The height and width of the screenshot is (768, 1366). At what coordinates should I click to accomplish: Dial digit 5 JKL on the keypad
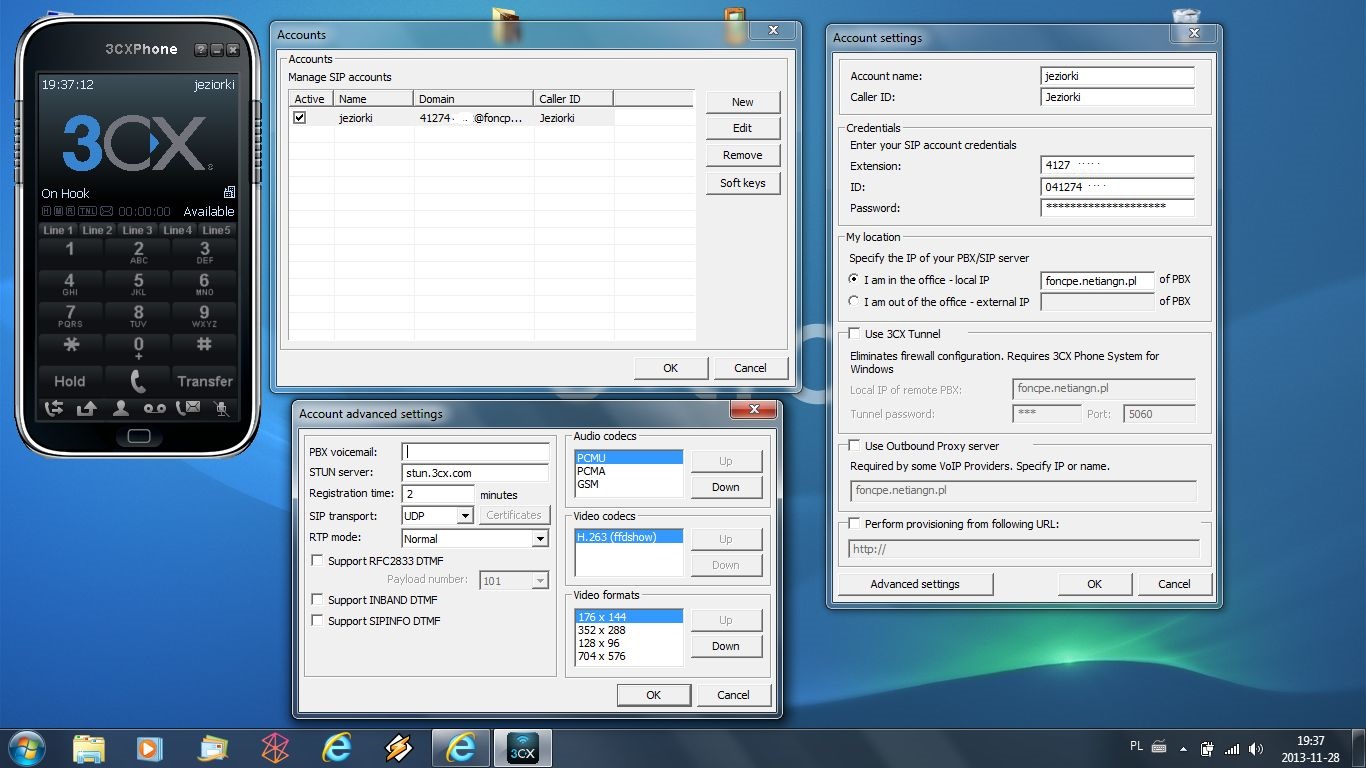coord(138,284)
